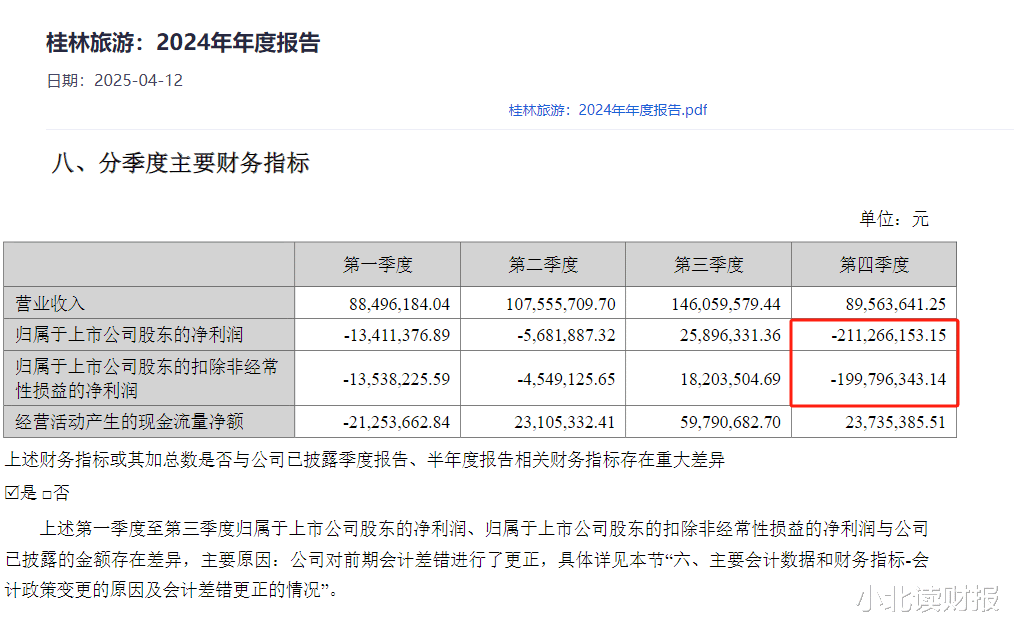This screenshot has height=631, width=1014.
Task: Click the 扣除非经常性损益的净利润 row label
Action: [147, 378]
